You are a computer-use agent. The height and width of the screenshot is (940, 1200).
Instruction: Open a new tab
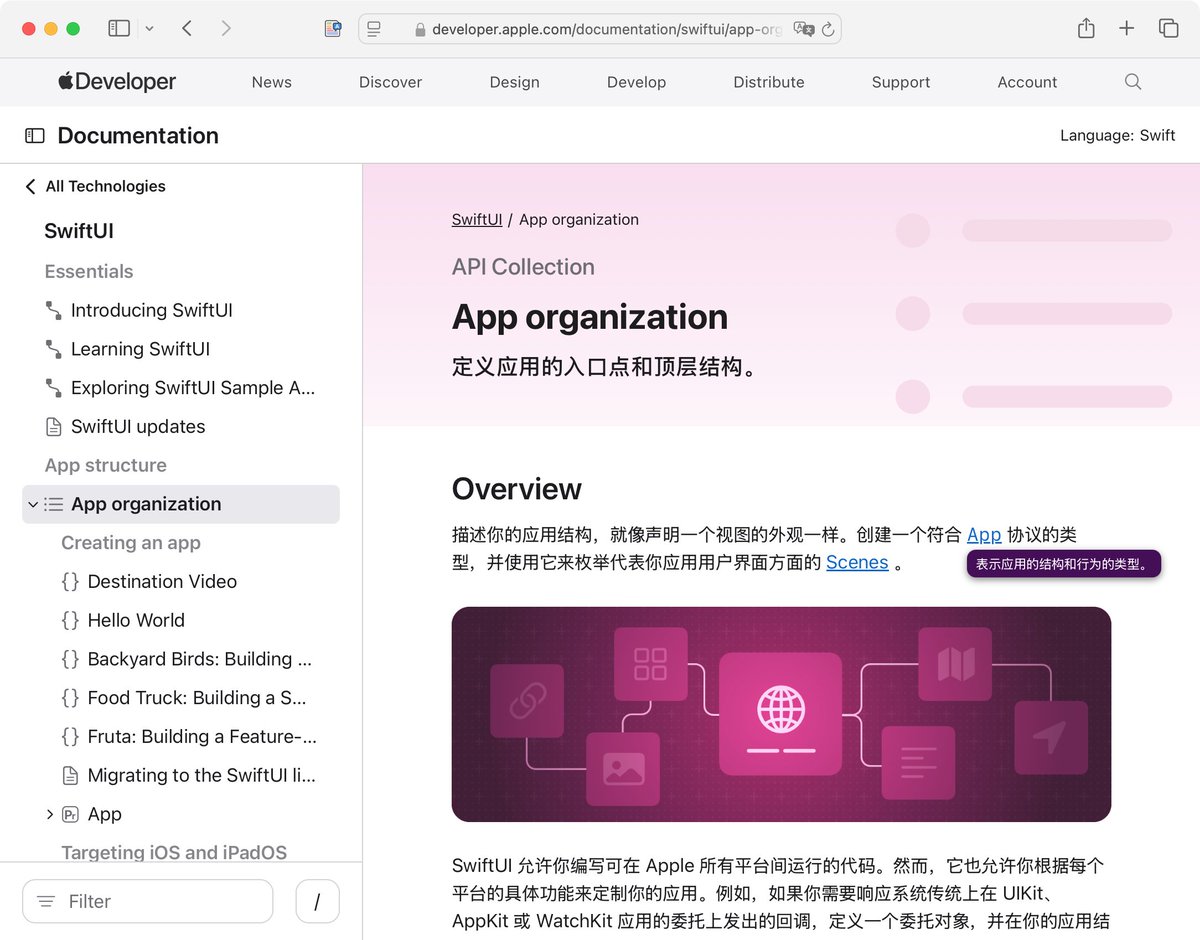point(1126,29)
